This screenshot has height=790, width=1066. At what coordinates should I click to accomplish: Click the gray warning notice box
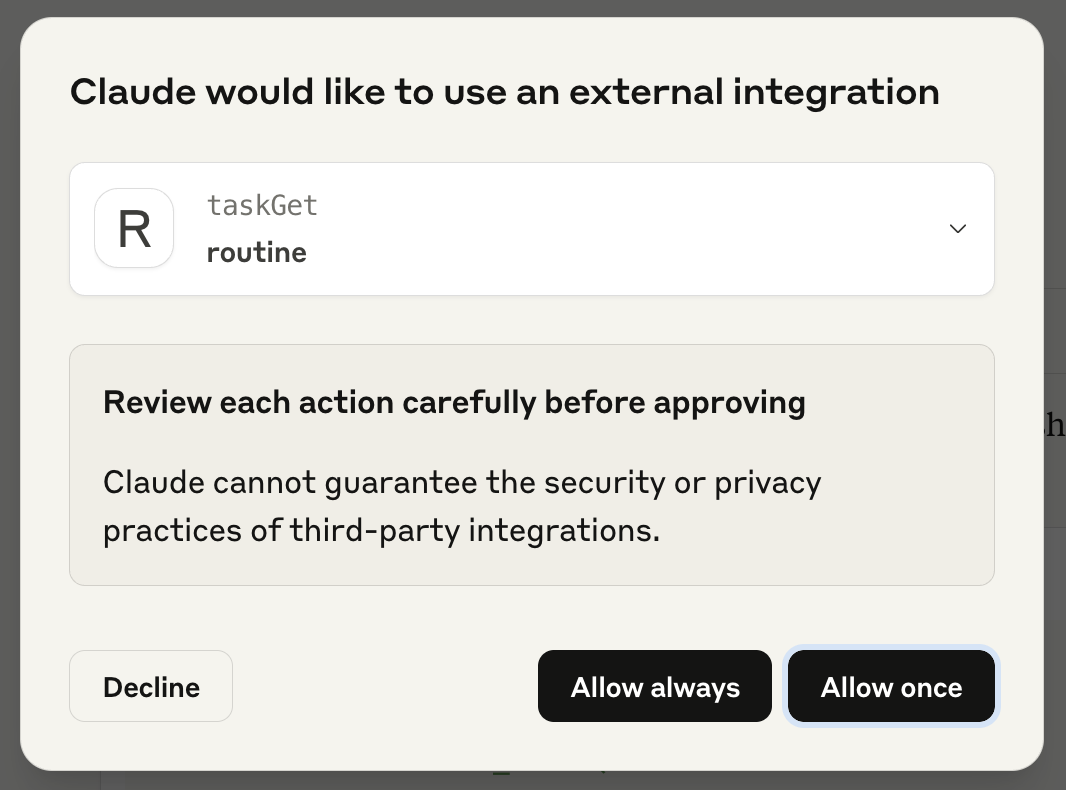[532, 464]
